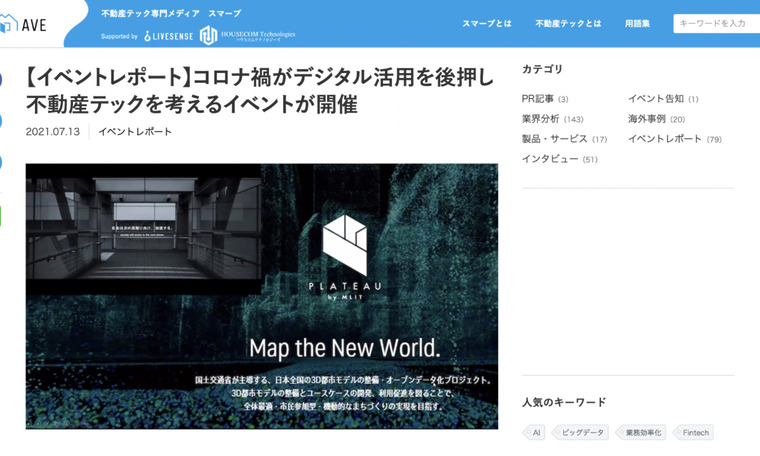Click the green share icon at left edge

click(x=2, y=215)
